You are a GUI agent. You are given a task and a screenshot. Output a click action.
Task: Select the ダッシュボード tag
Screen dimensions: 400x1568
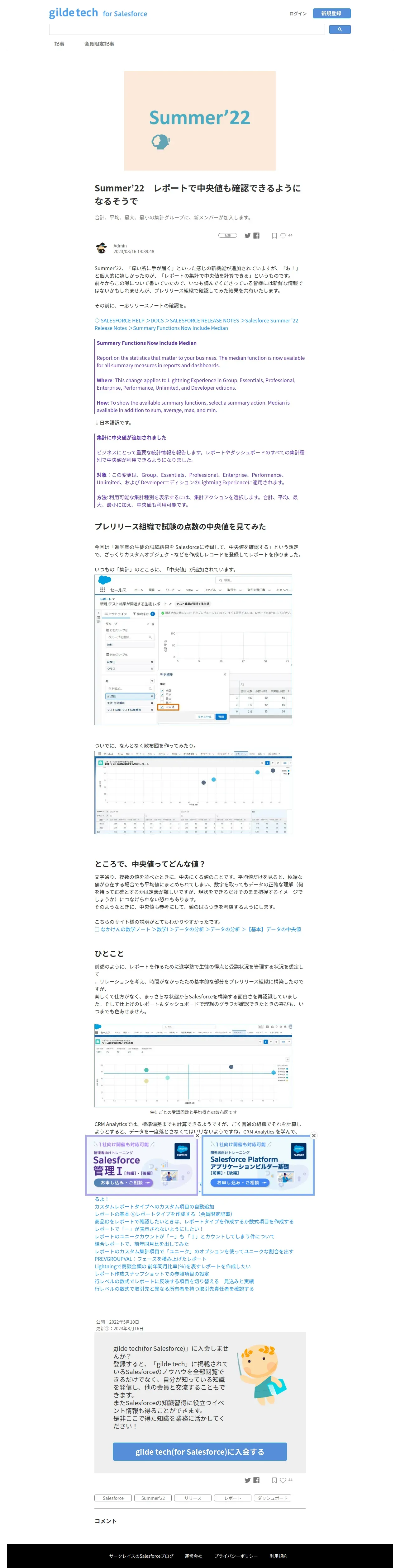point(273,1498)
